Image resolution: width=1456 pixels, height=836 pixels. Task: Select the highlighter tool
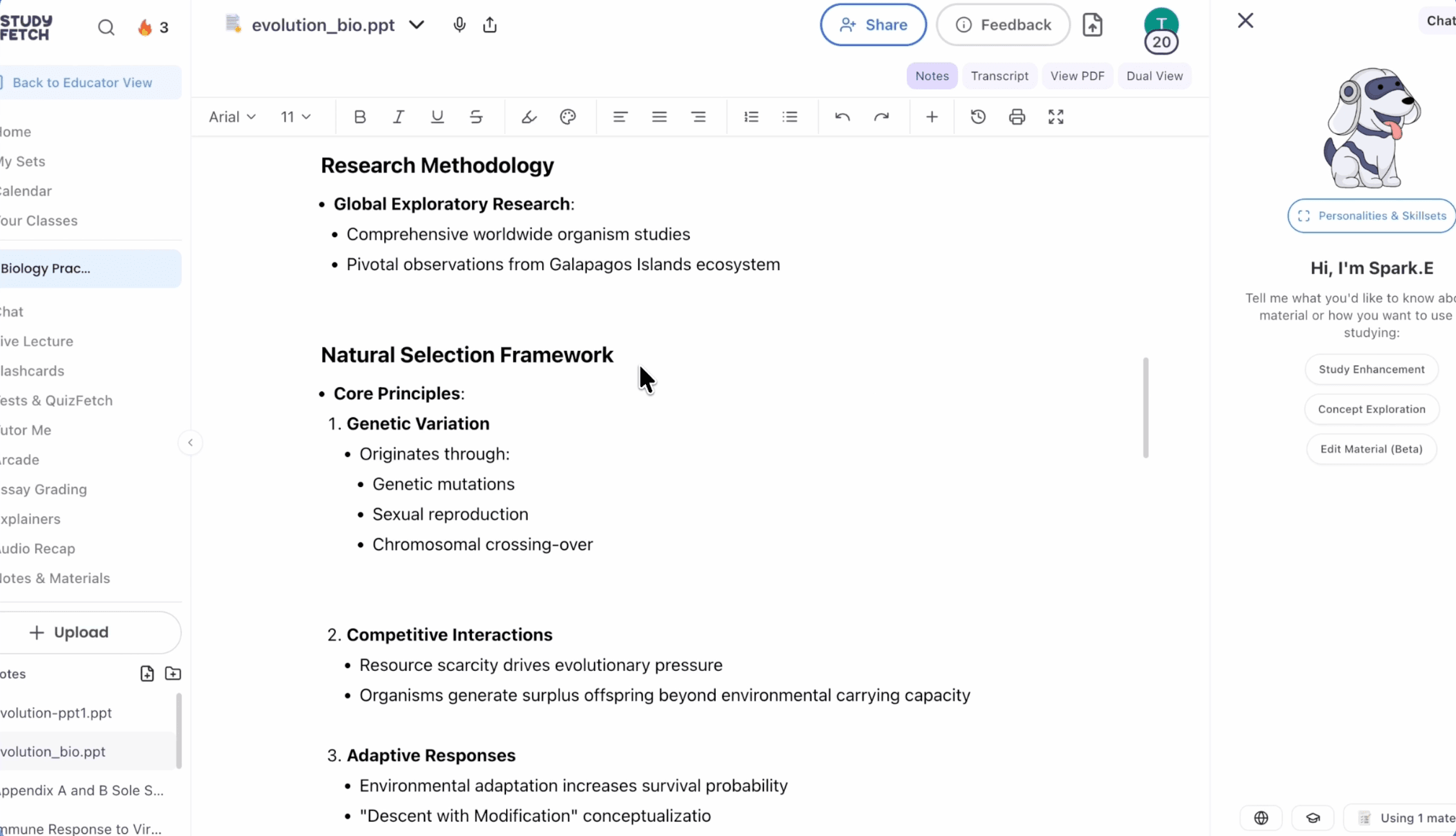(x=529, y=117)
